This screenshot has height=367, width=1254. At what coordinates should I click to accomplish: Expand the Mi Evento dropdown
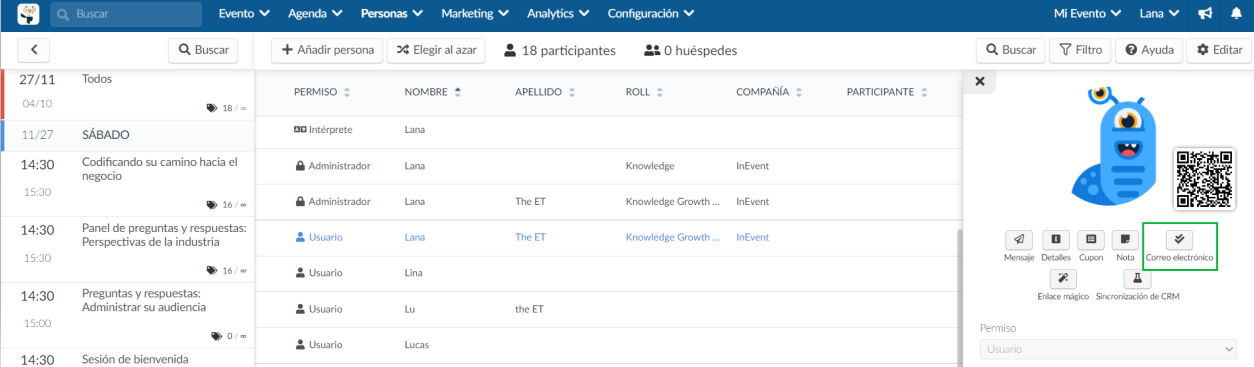point(1089,14)
